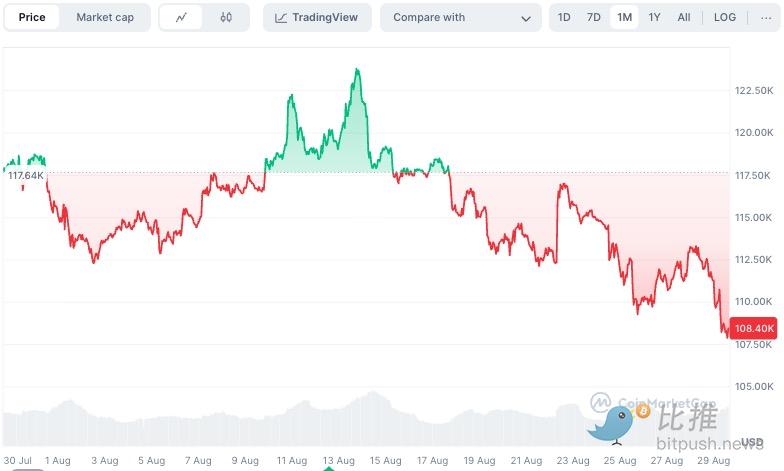Image resolution: width=784 pixels, height=471 pixels.
Task: Set time range to 7D
Action: (594, 17)
